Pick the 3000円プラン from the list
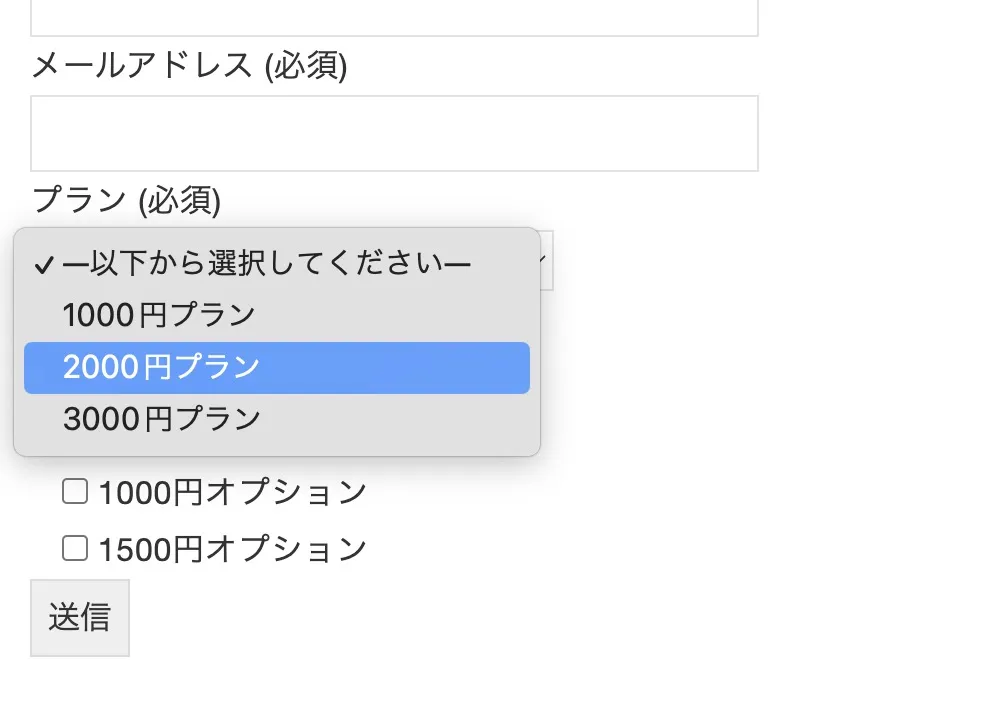 [x=160, y=419]
